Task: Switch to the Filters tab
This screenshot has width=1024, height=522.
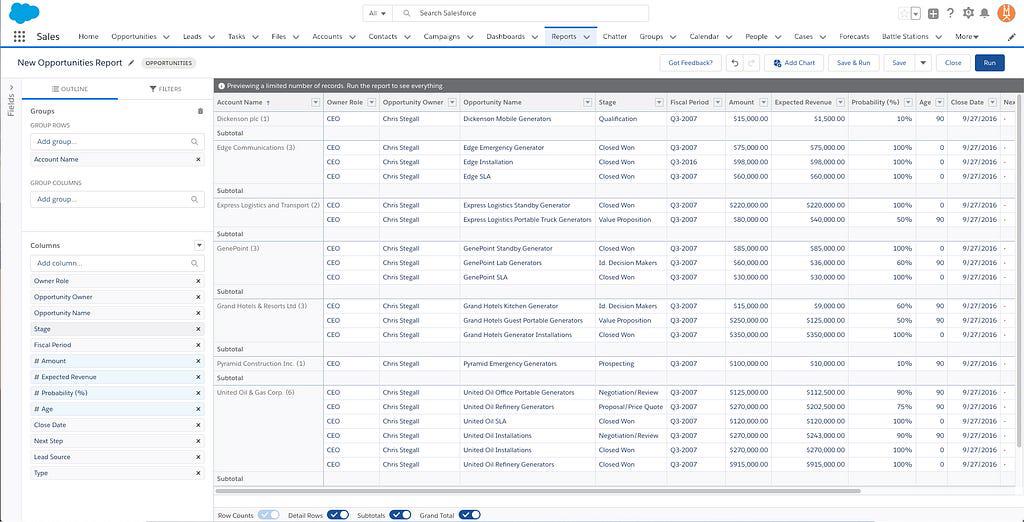Action: (x=166, y=89)
